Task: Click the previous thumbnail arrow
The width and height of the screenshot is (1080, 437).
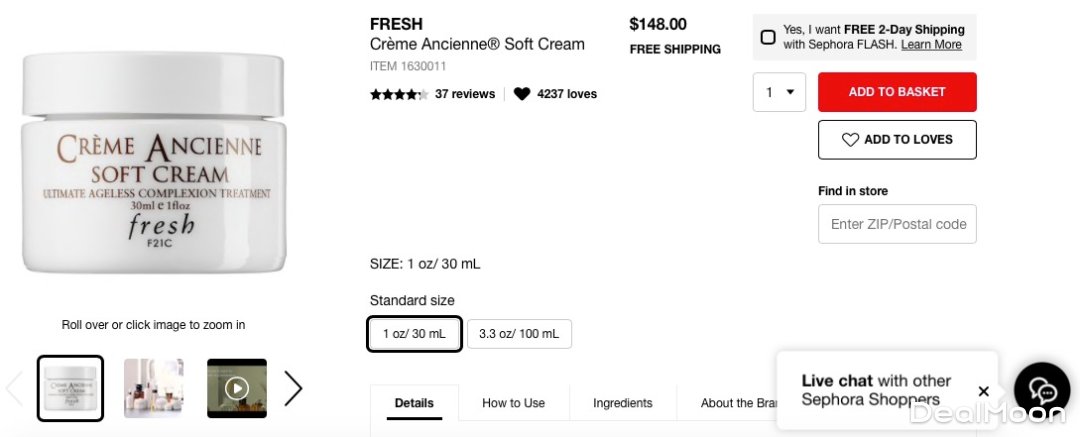Action: (x=14, y=388)
